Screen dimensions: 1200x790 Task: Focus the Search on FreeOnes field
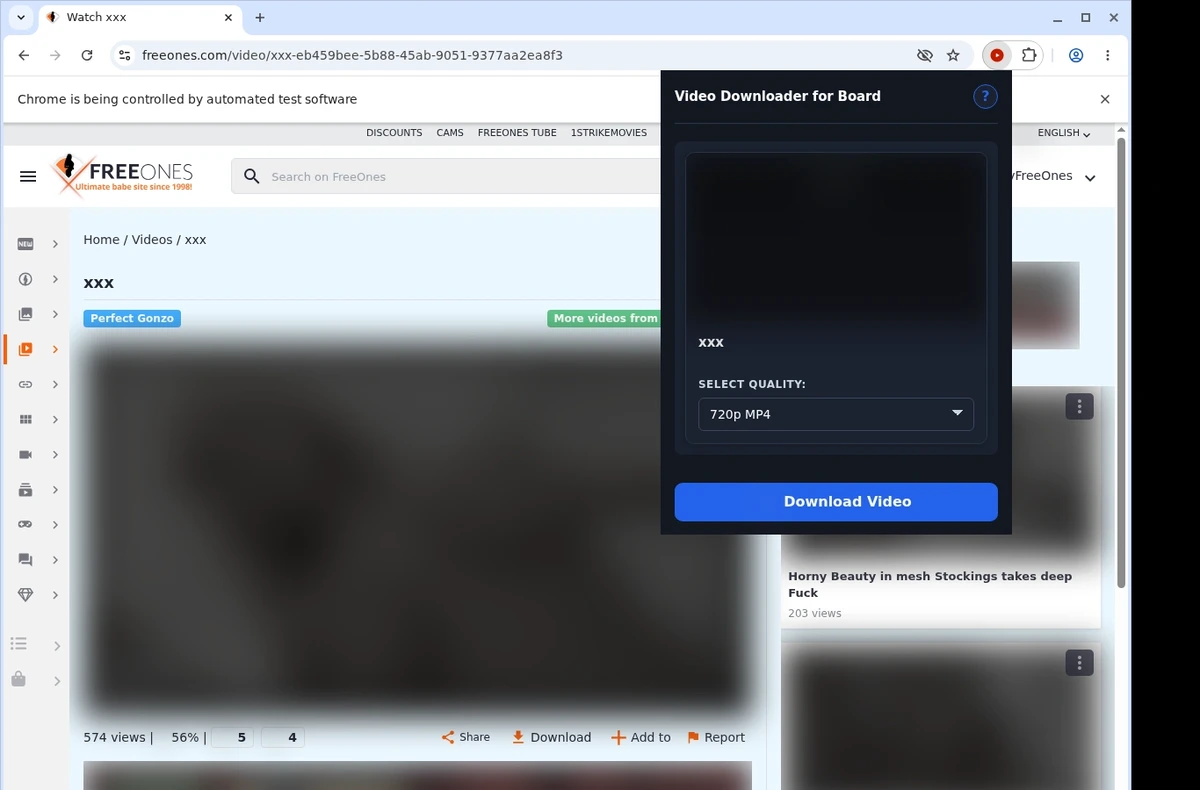click(446, 176)
